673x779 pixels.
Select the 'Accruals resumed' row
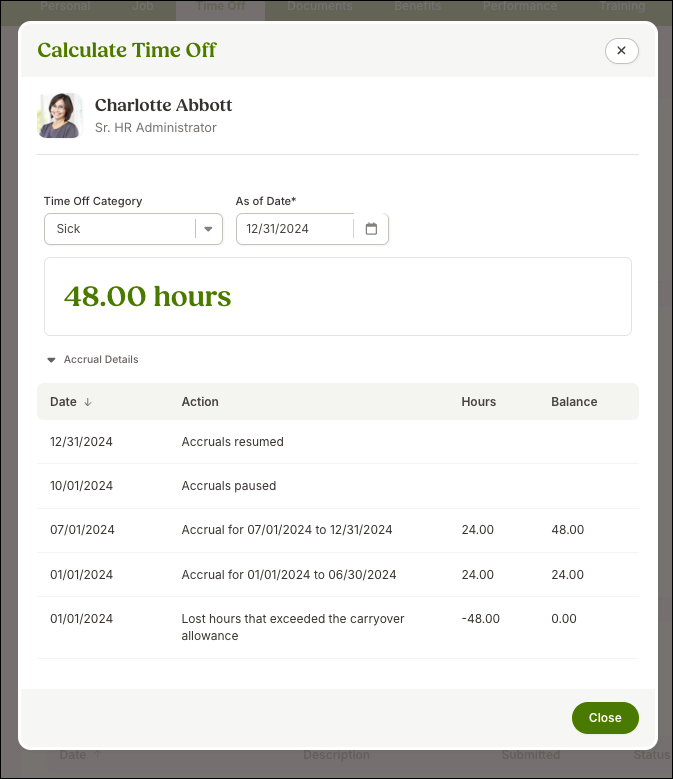coord(338,442)
